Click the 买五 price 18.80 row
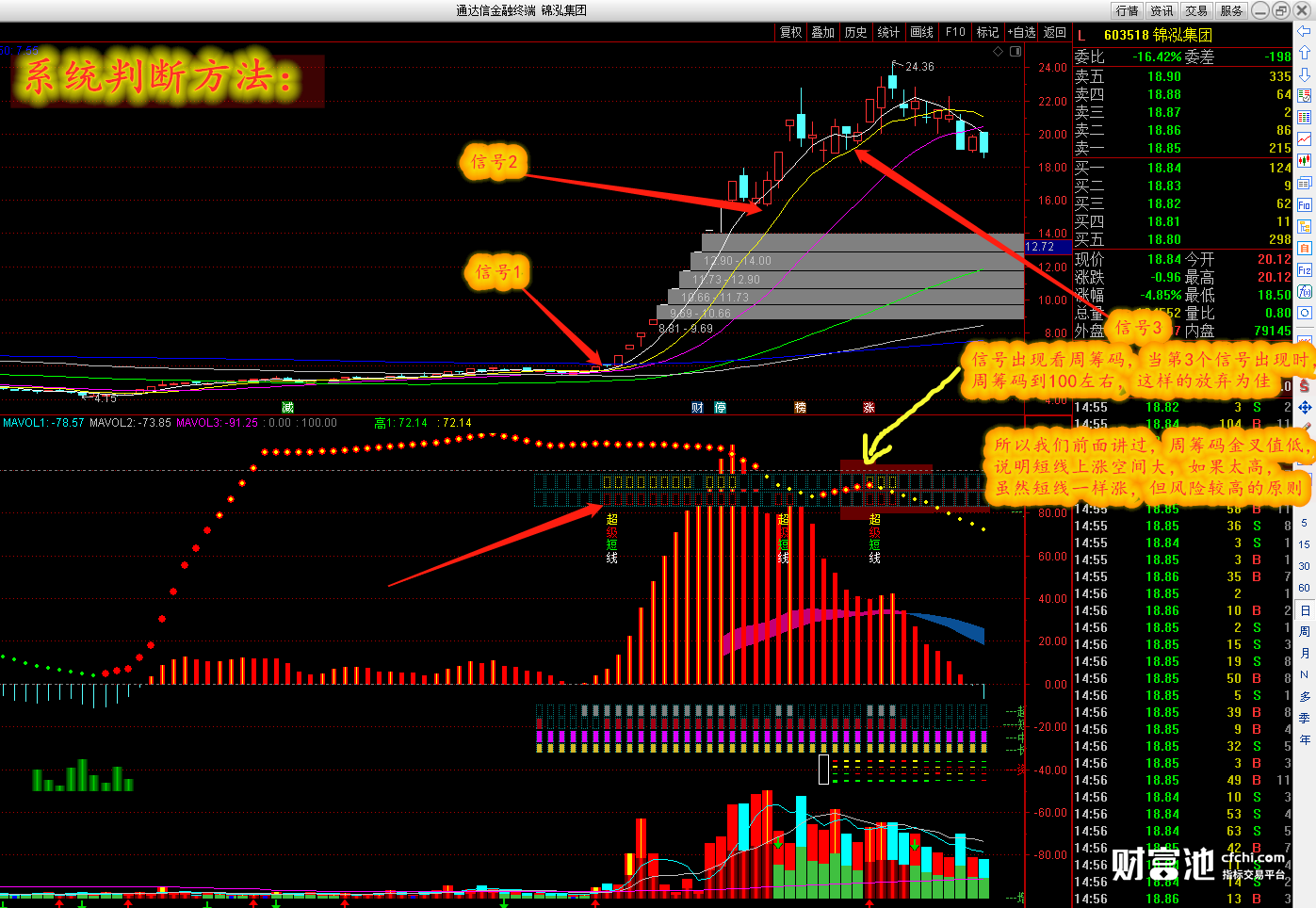The image size is (1316, 908). 1183,239
